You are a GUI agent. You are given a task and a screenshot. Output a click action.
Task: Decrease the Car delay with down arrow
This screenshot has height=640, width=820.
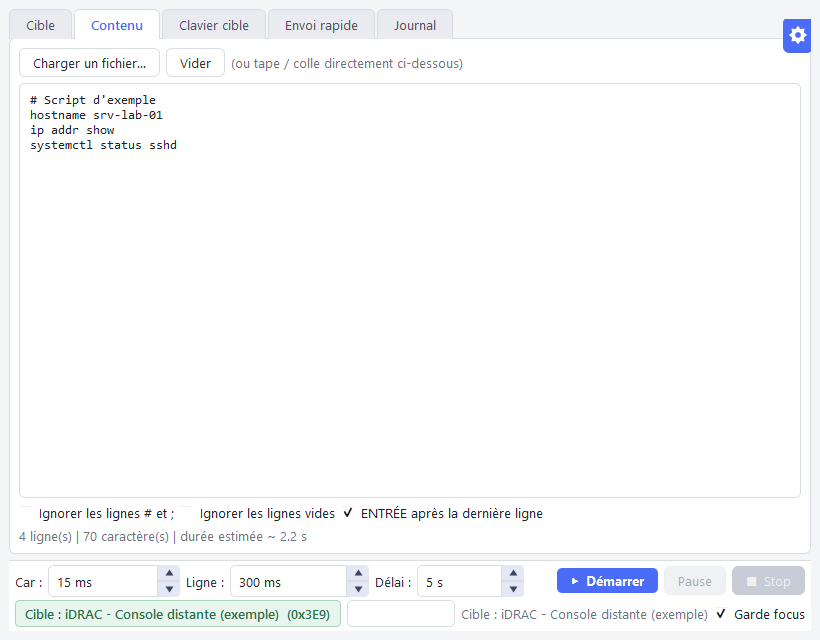click(x=169, y=589)
